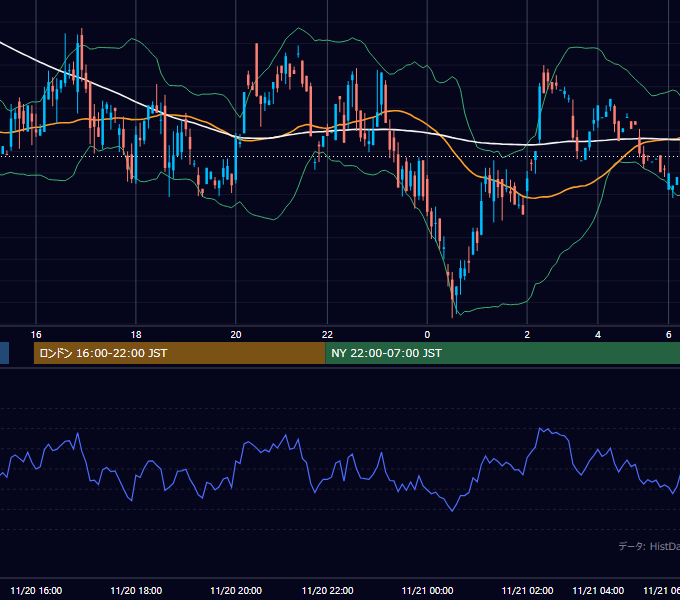Click the 20 hour label on chart axis

coord(236,335)
